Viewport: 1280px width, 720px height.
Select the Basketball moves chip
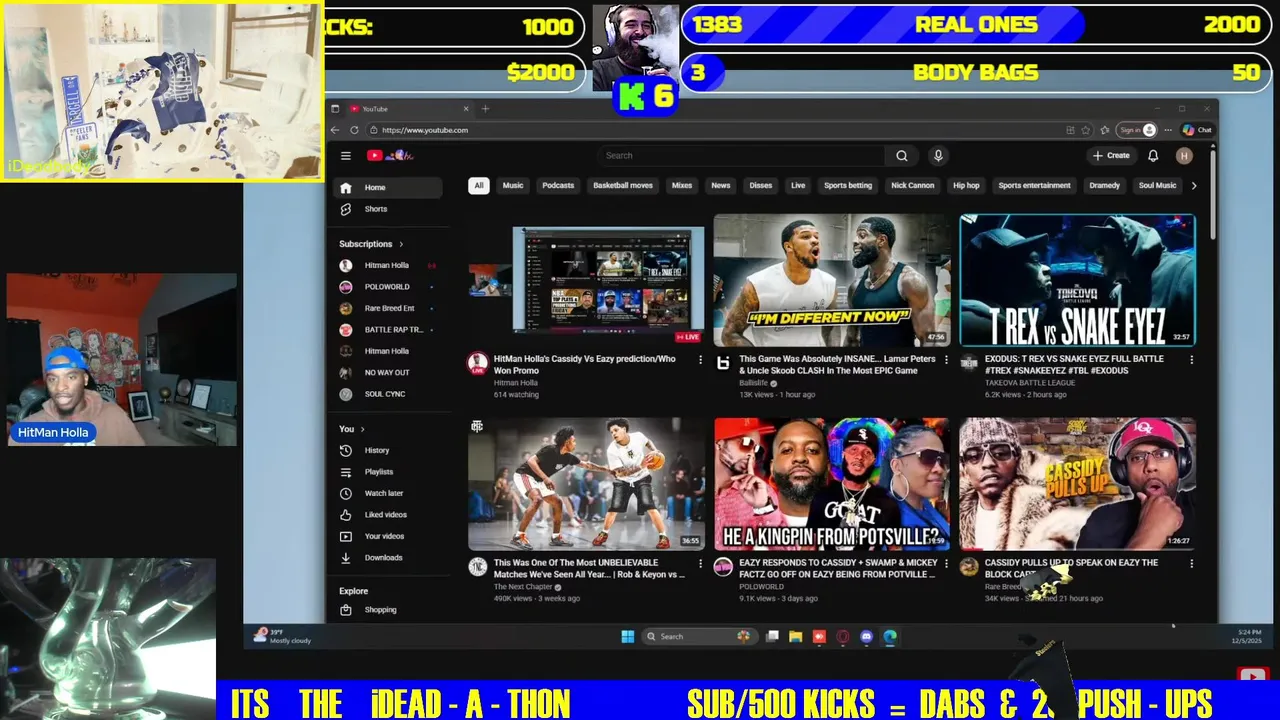[622, 185]
